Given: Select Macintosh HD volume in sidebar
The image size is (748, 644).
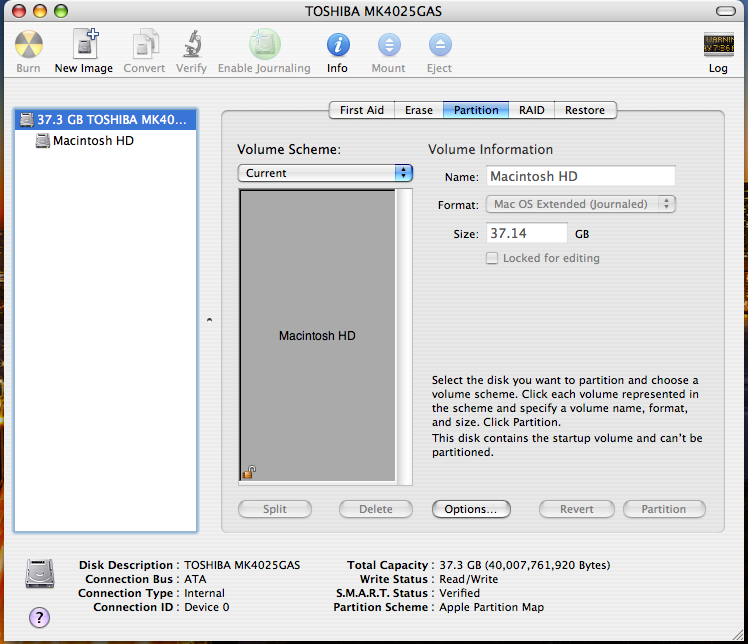Looking at the screenshot, I should pyautogui.click(x=105, y=141).
